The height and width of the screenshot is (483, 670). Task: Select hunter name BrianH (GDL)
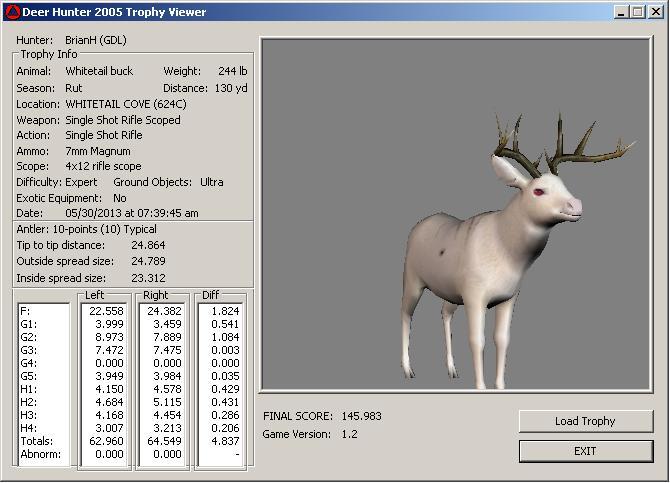pos(96,40)
